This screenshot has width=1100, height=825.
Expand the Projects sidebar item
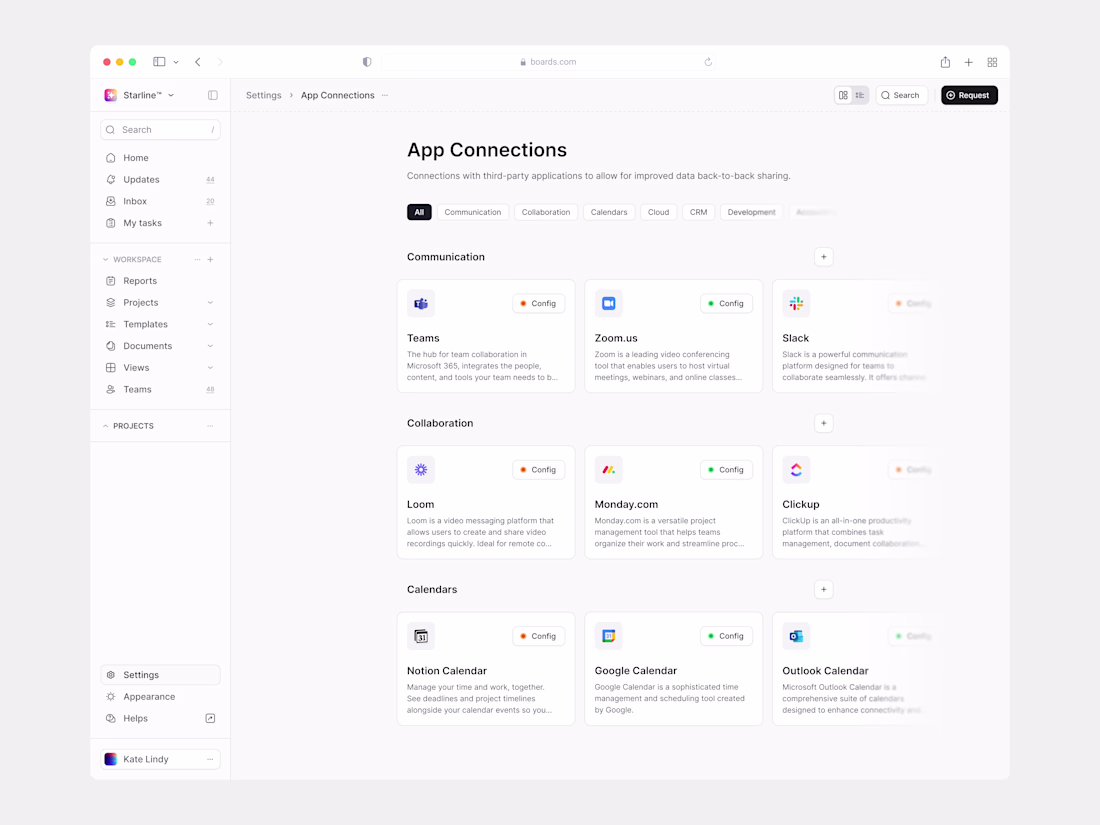[x=210, y=303]
